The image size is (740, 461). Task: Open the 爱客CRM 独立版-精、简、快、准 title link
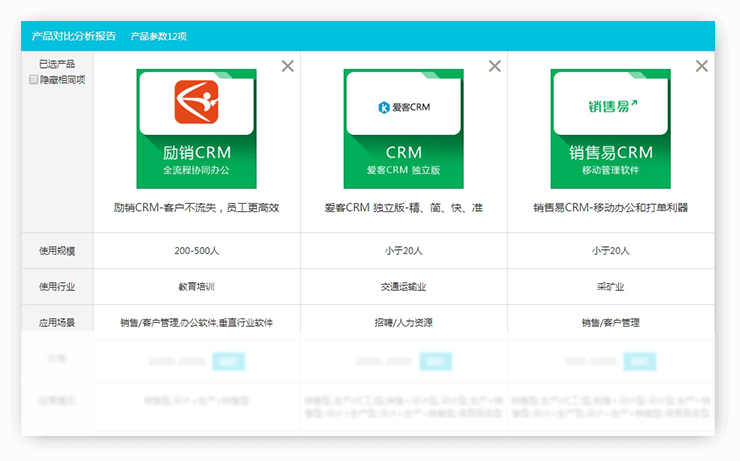(403, 208)
